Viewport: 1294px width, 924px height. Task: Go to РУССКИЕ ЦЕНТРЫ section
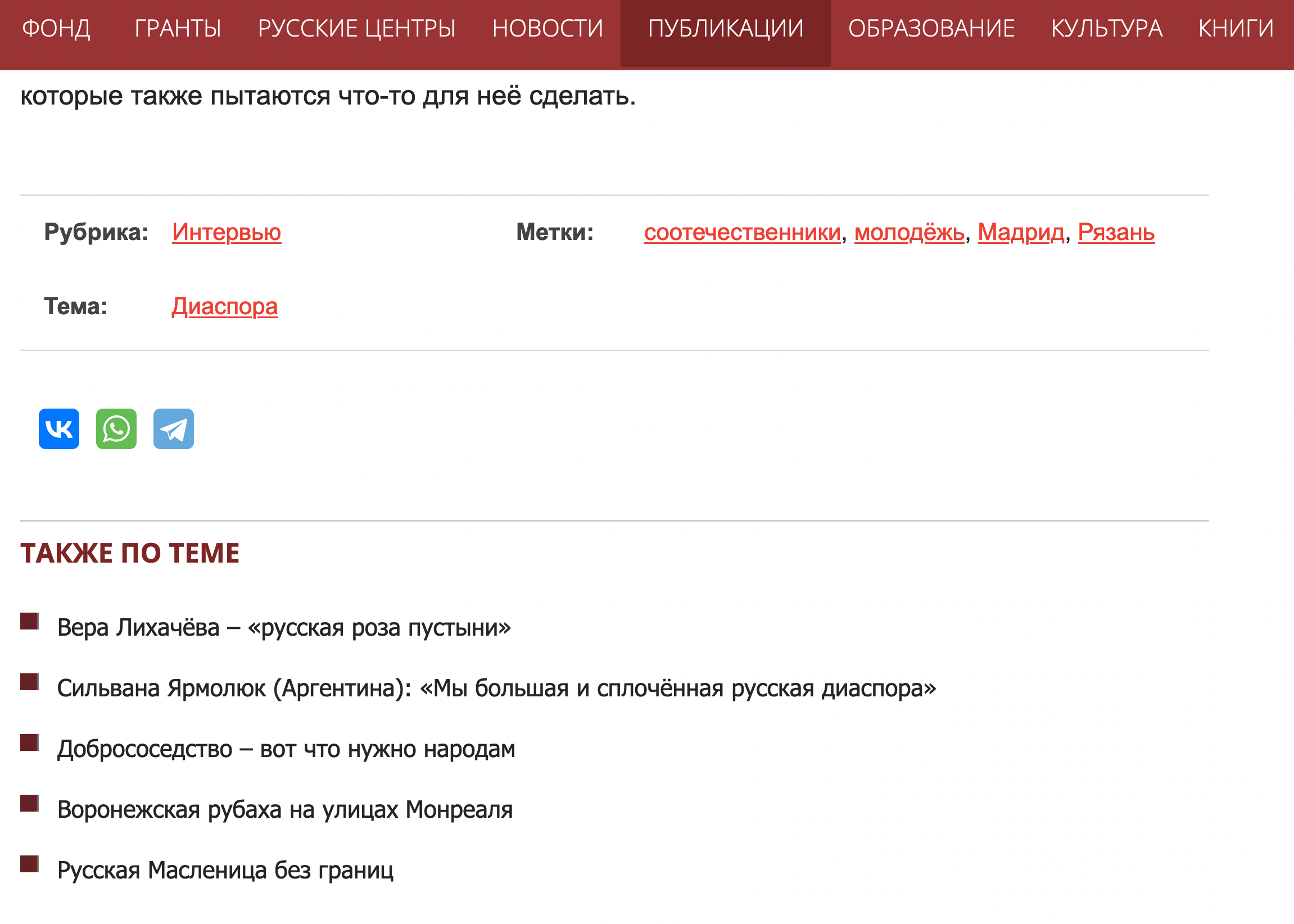(x=357, y=29)
